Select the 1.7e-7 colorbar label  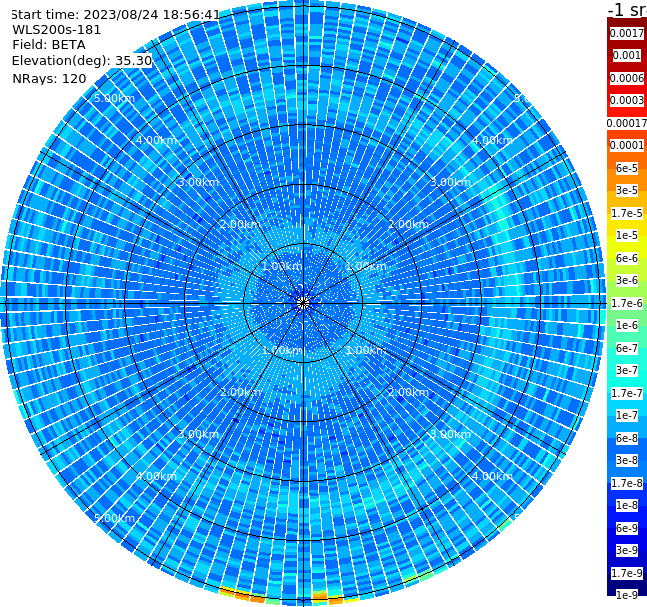pos(627,393)
